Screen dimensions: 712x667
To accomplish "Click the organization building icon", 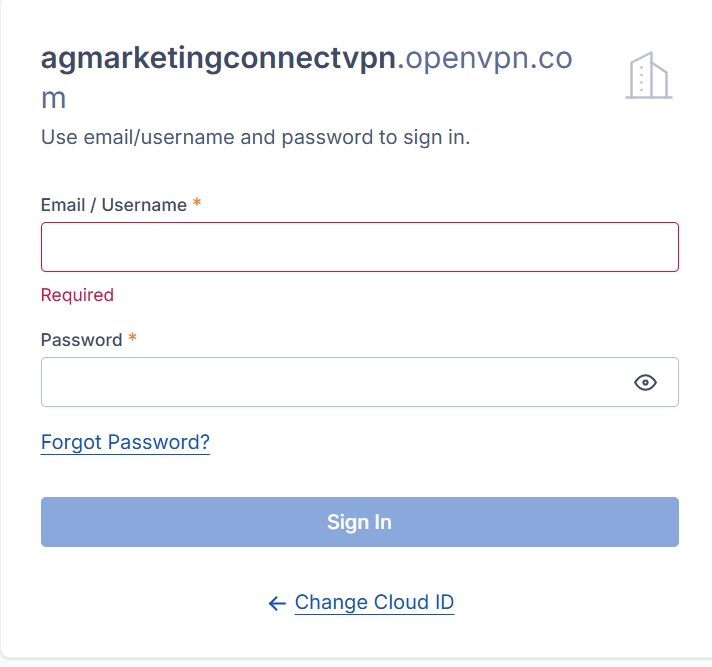I will [x=649, y=76].
